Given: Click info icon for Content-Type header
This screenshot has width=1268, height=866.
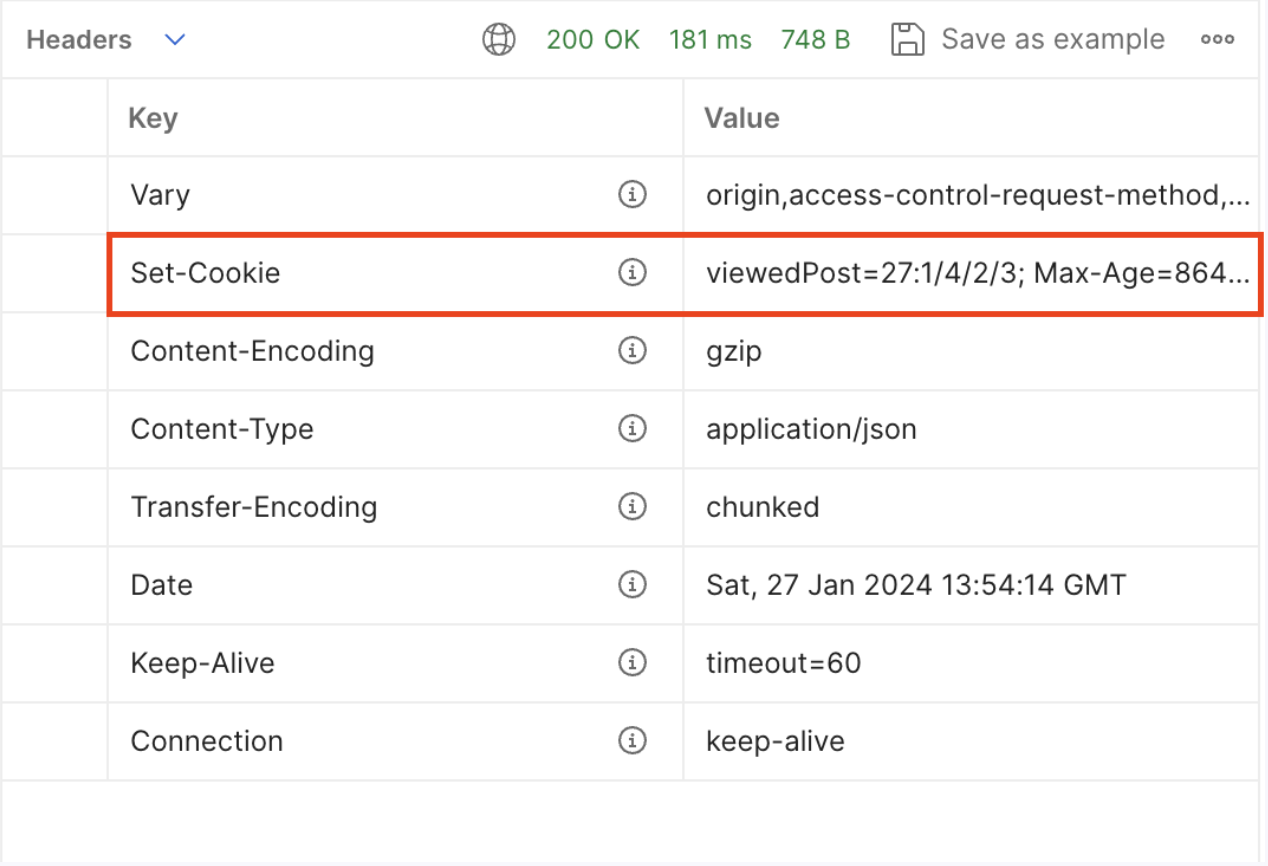Looking at the screenshot, I should [x=632, y=429].
